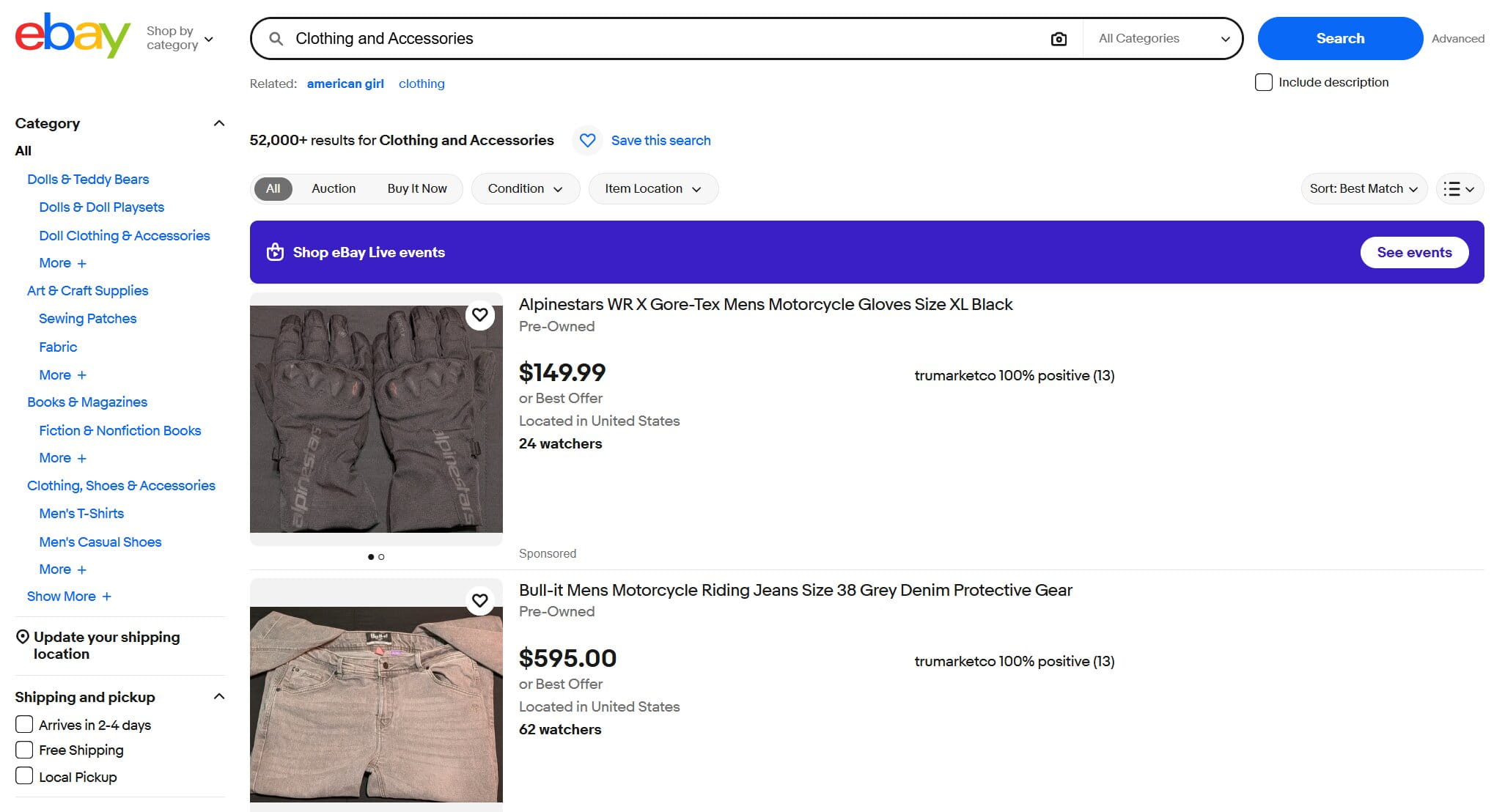The image size is (1505, 812).
Task: Click the eBay Live shopping bag icon
Action: (275, 252)
